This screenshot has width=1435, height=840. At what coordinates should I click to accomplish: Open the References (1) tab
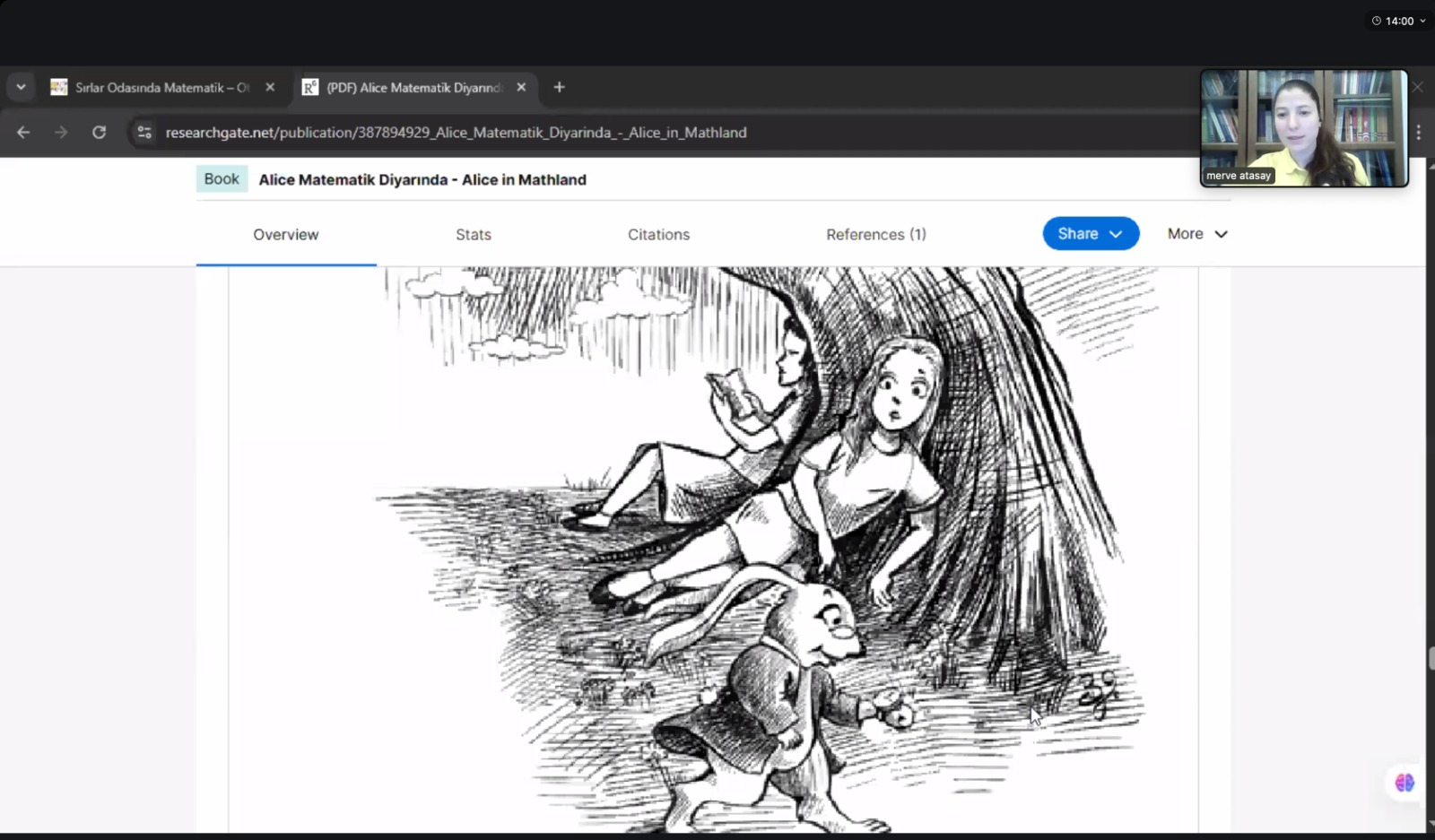tap(875, 235)
